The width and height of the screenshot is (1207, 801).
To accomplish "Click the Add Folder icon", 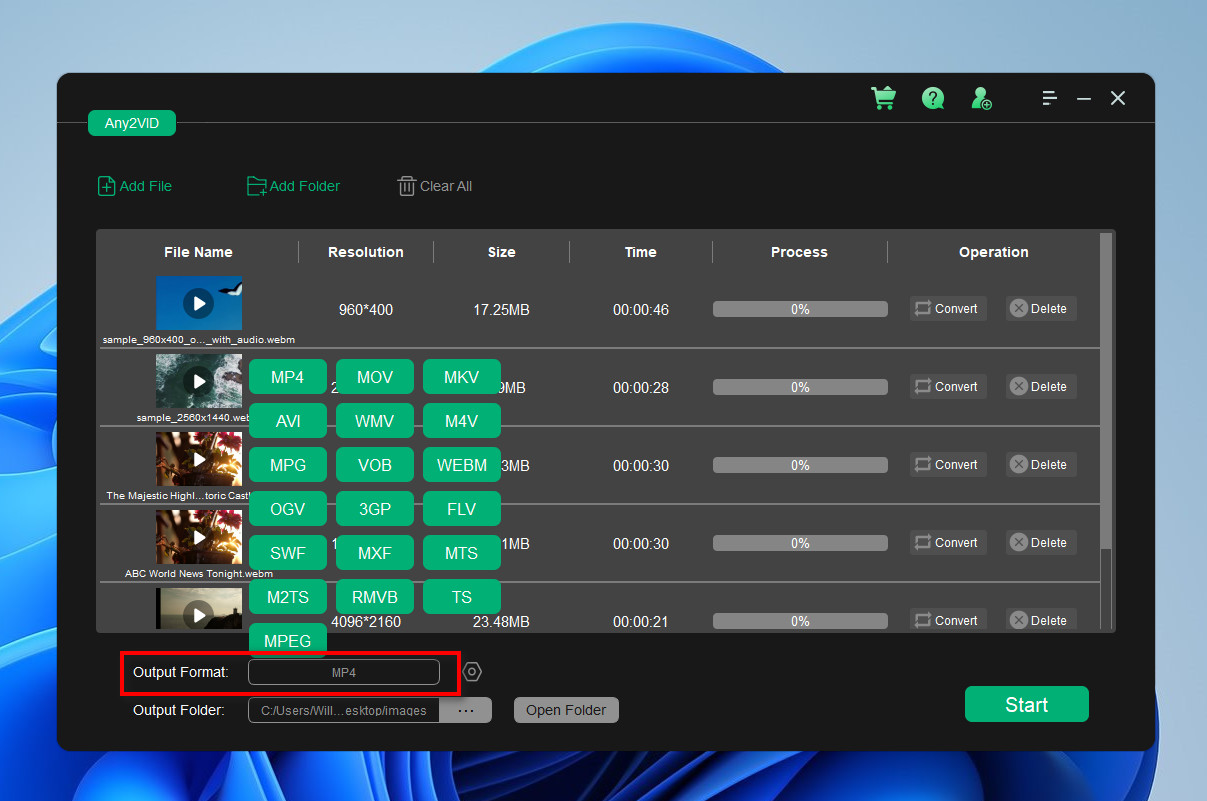I will coord(257,186).
